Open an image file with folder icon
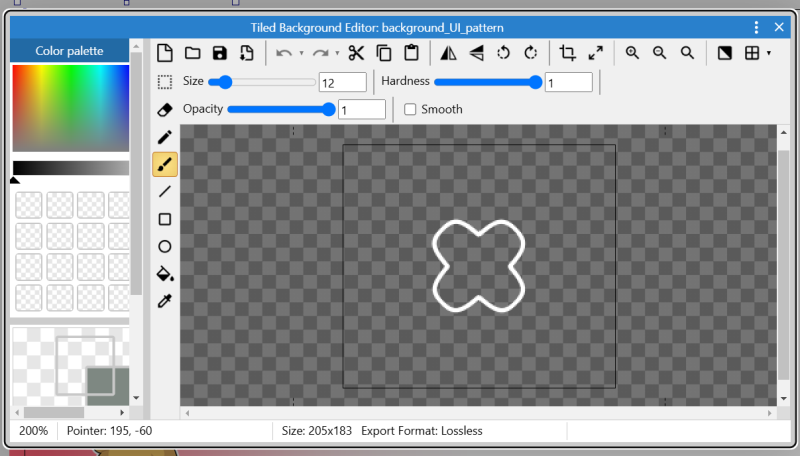This screenshot has width=800, height=456. [192, 53]
